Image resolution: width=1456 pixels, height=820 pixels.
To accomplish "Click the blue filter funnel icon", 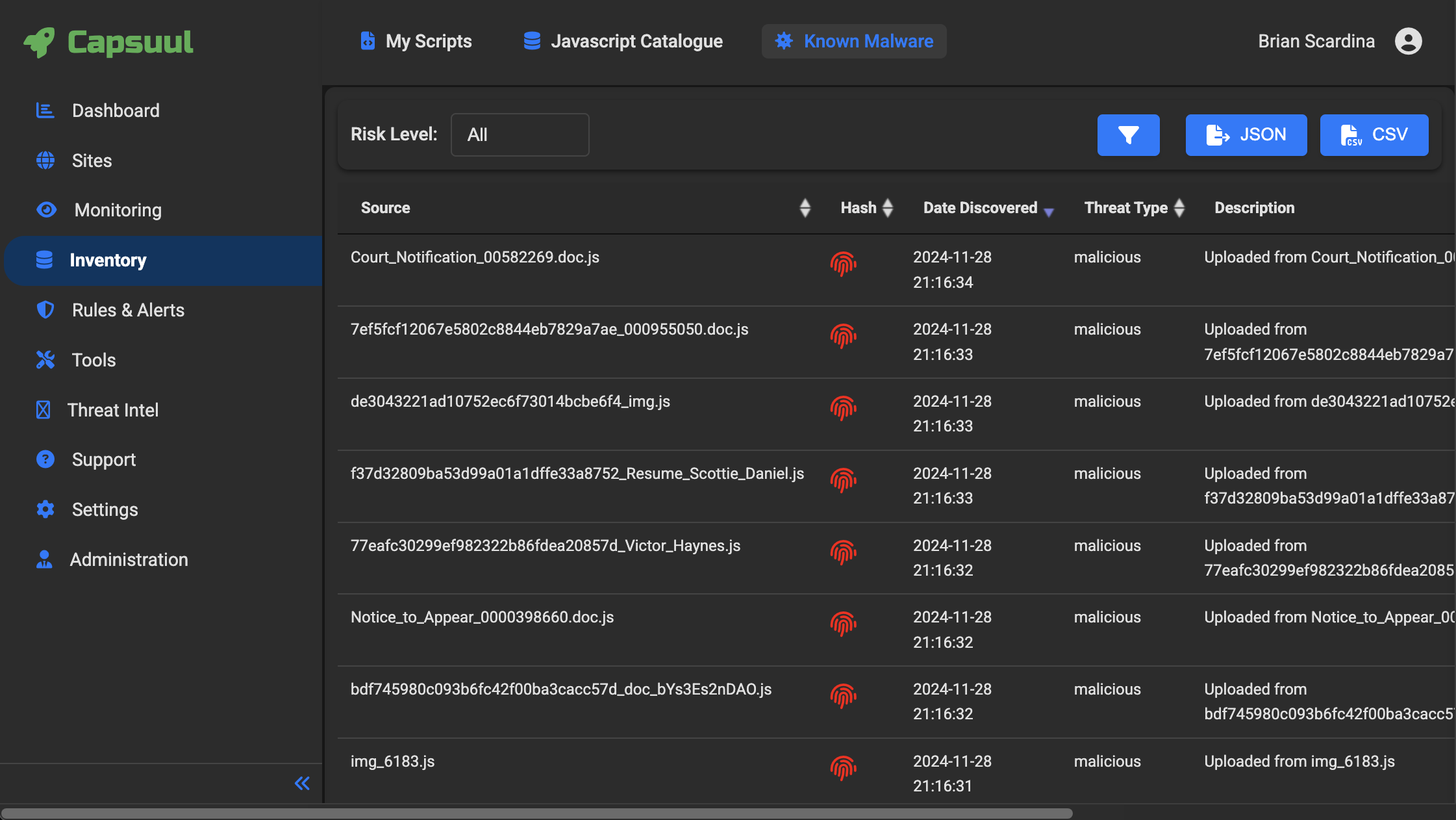I will tap(1128, 135).
